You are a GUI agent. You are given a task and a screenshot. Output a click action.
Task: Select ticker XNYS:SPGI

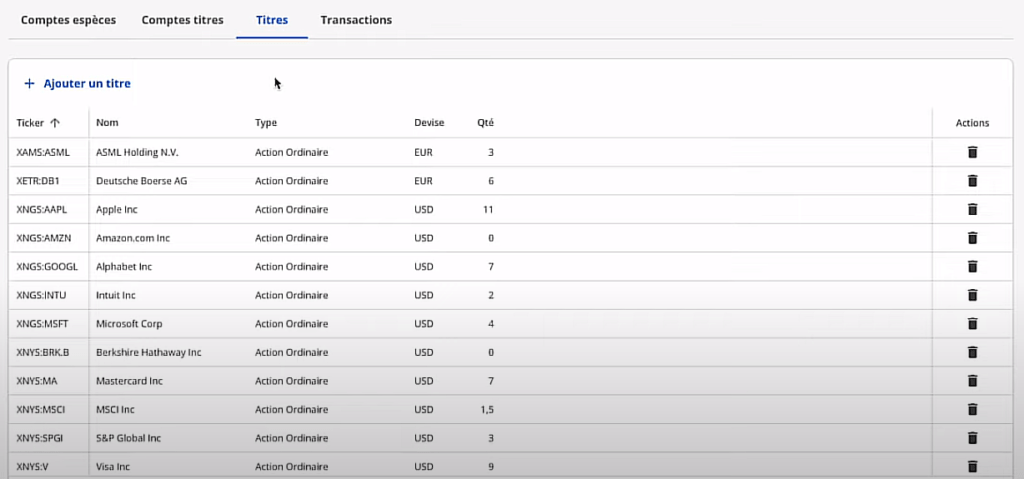40,438
